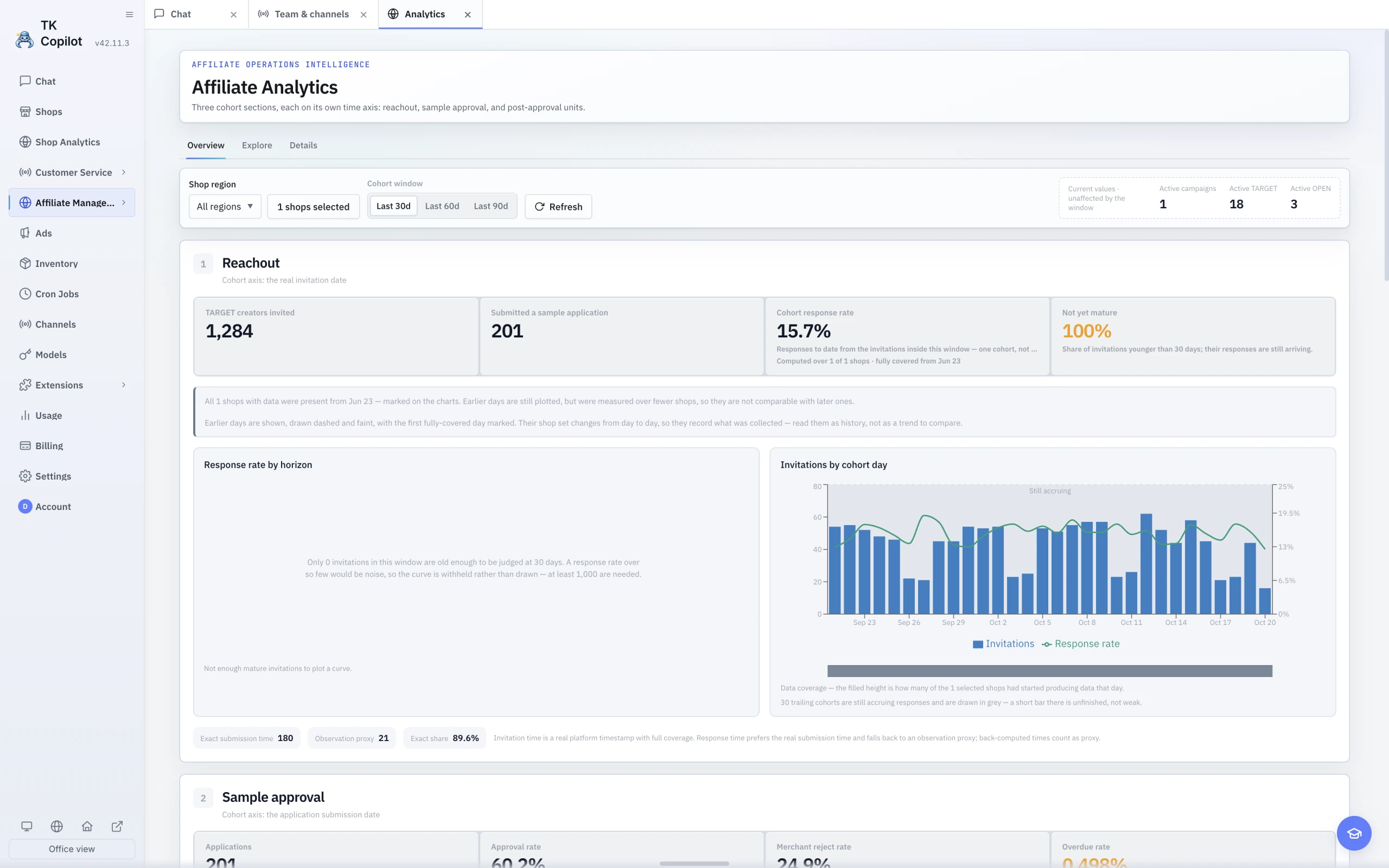This screenshot has width=1389, height=868.
Task: Click the vertical page scrollbar
Action: pyautogui.click(x=1386, y=155)
